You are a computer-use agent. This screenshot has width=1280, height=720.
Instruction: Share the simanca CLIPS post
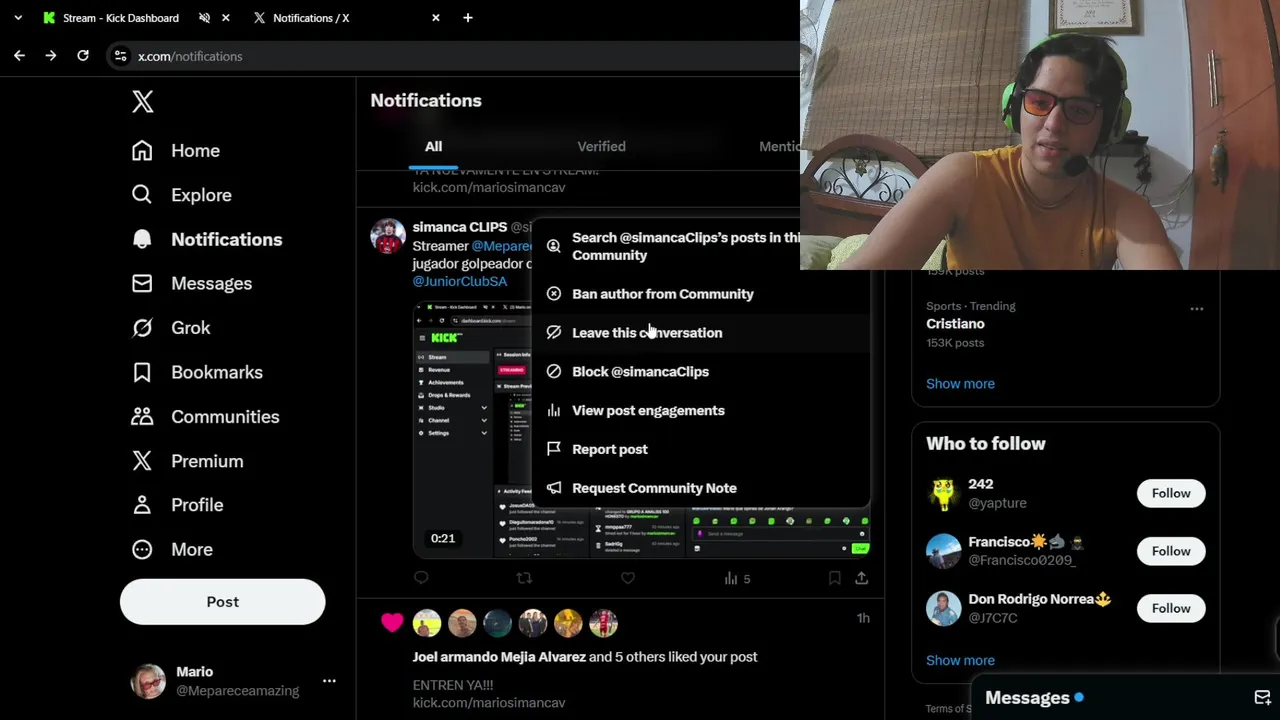click(x=861, y=578)
